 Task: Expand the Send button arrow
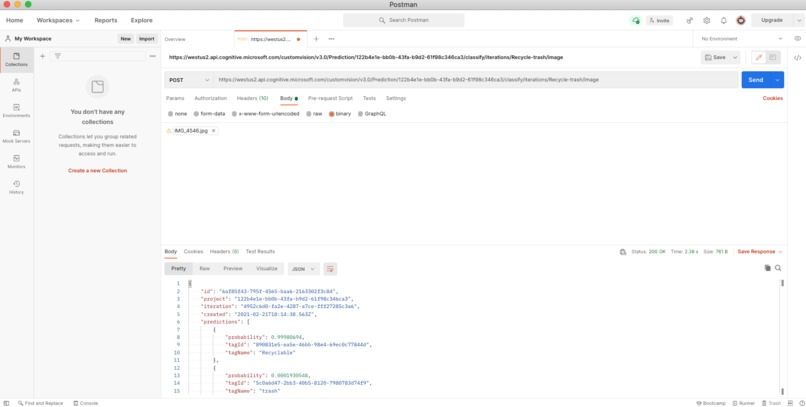coord(777,80)
